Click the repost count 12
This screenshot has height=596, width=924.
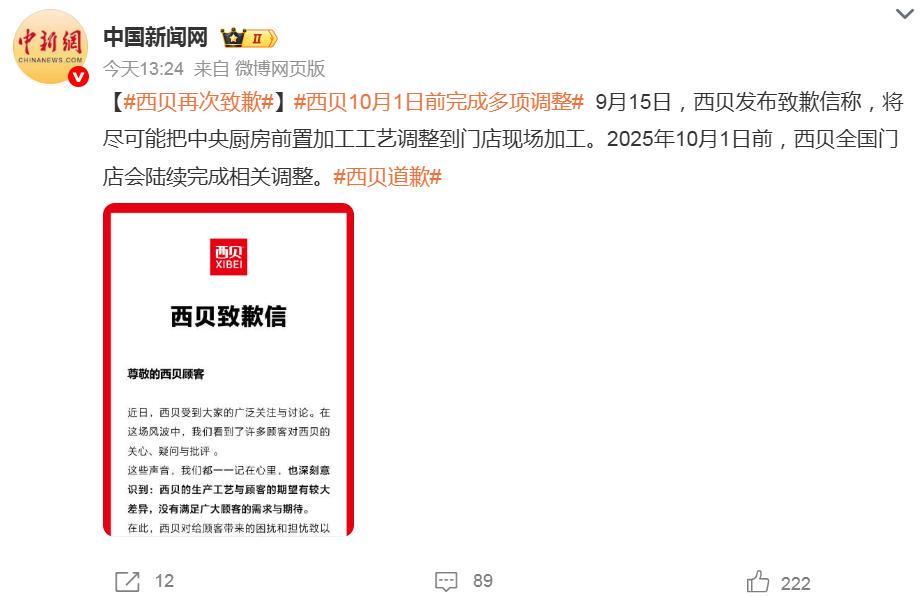click(x=164, y=581)
